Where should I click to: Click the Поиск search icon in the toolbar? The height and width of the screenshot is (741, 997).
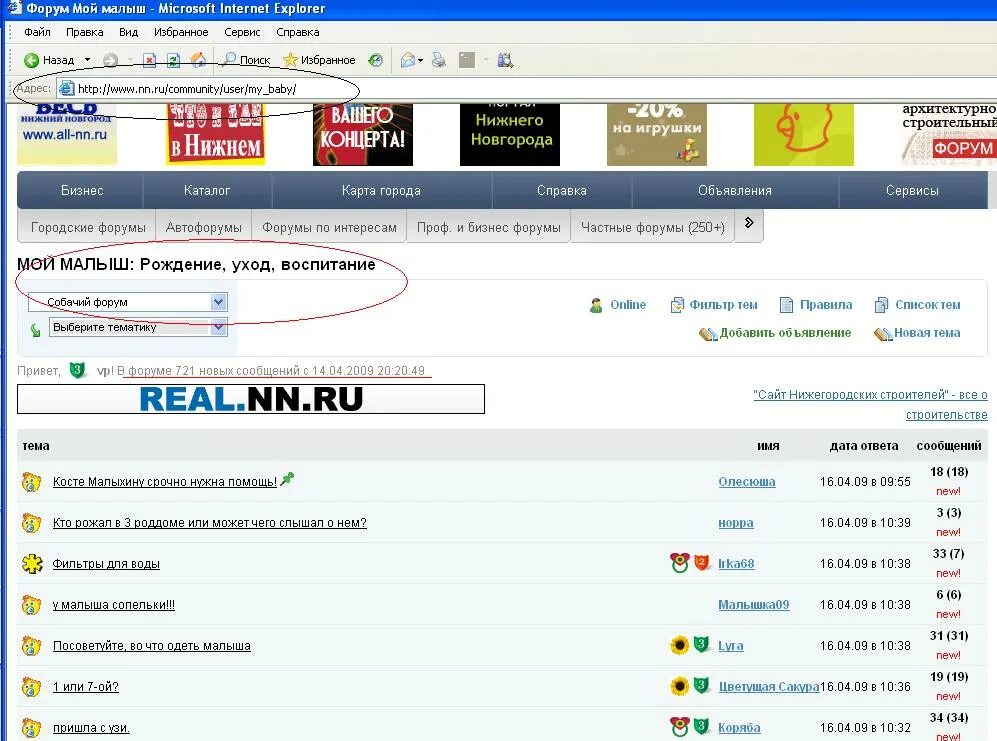(230, 58)
